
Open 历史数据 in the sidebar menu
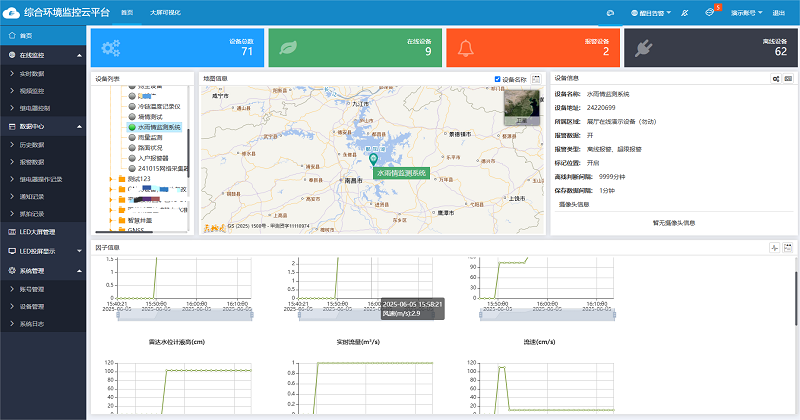coord(33,144)
